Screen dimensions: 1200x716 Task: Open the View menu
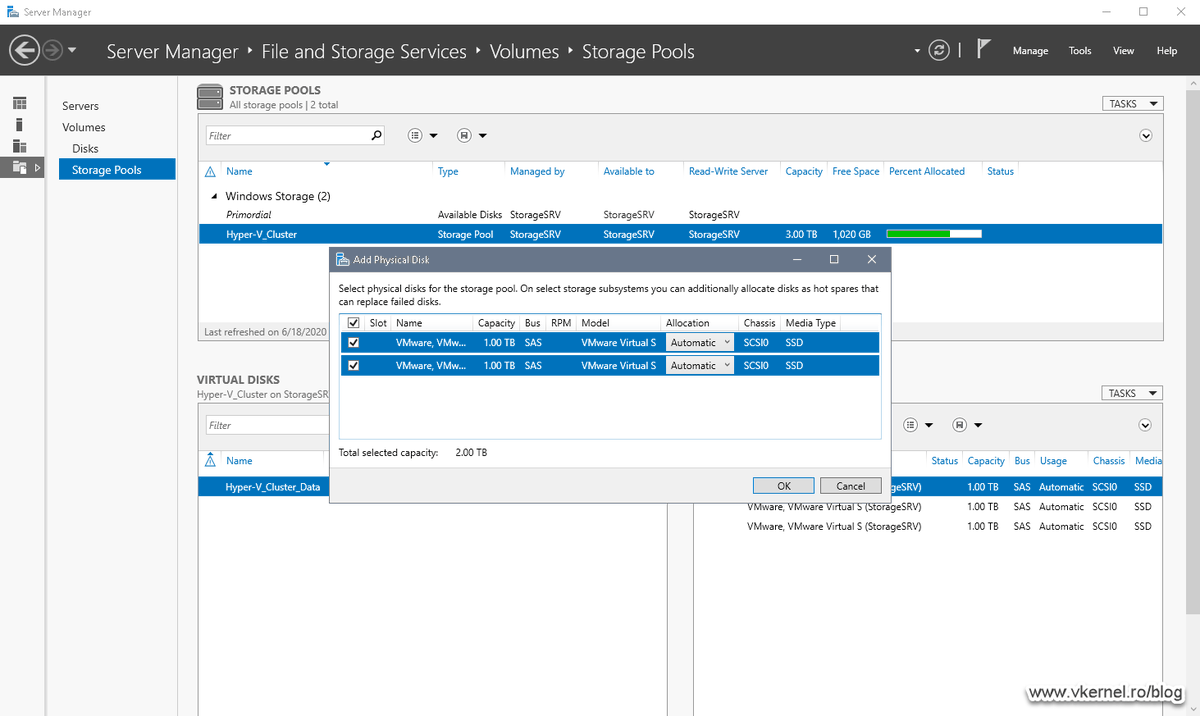(x=1124, y=51)
